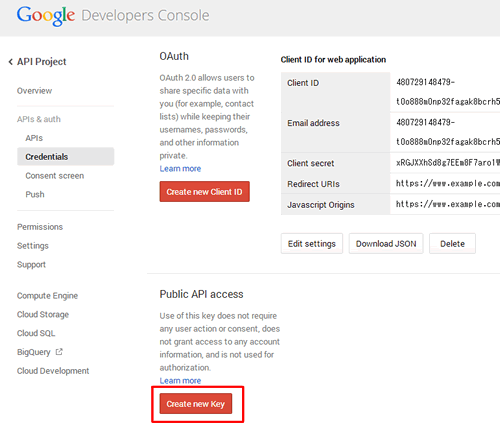The width and height of the screenshot is (500, 442).
Task: Open BigQuery link
Action: pos(34,352)
